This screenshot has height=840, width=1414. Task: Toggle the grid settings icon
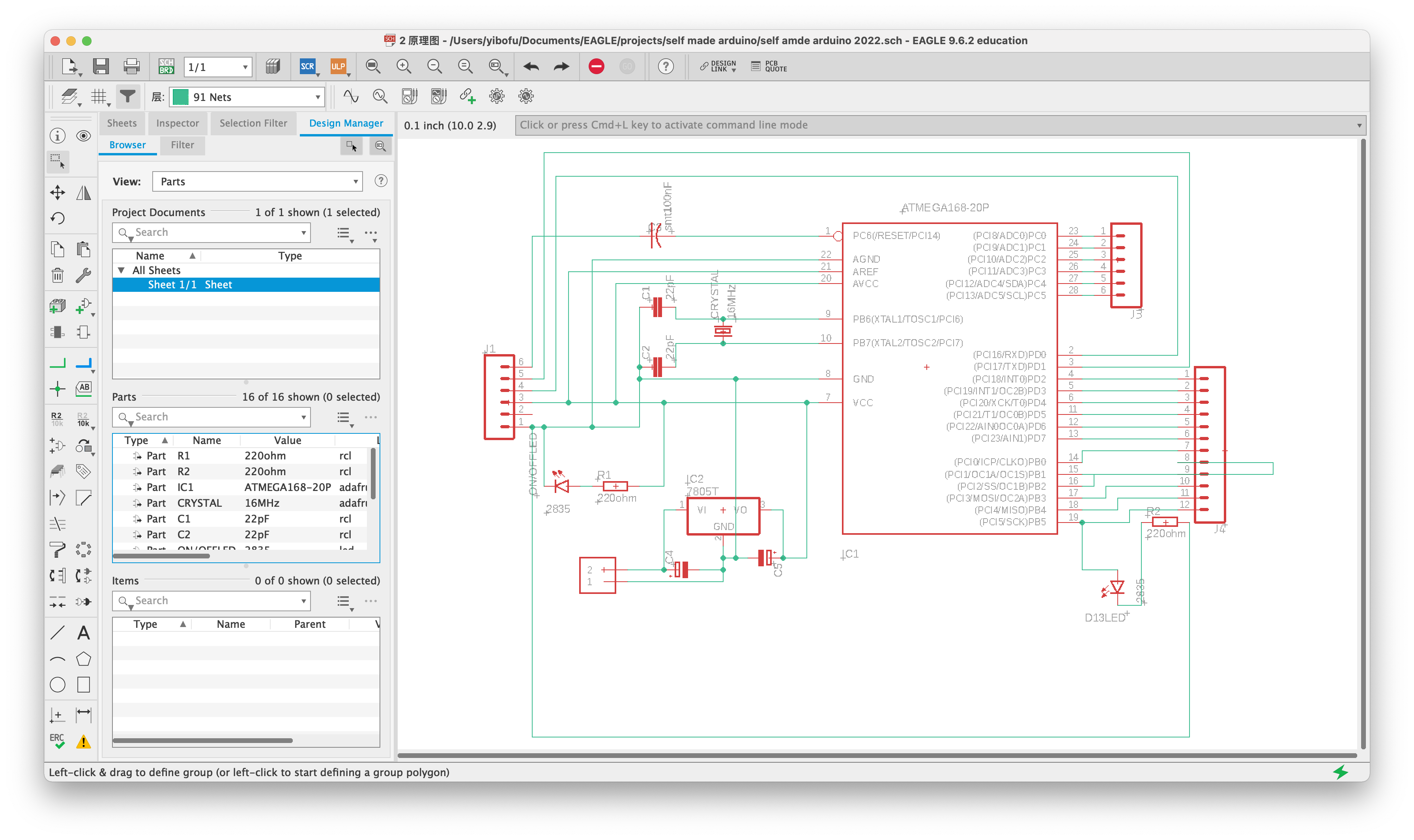(99, 97)
